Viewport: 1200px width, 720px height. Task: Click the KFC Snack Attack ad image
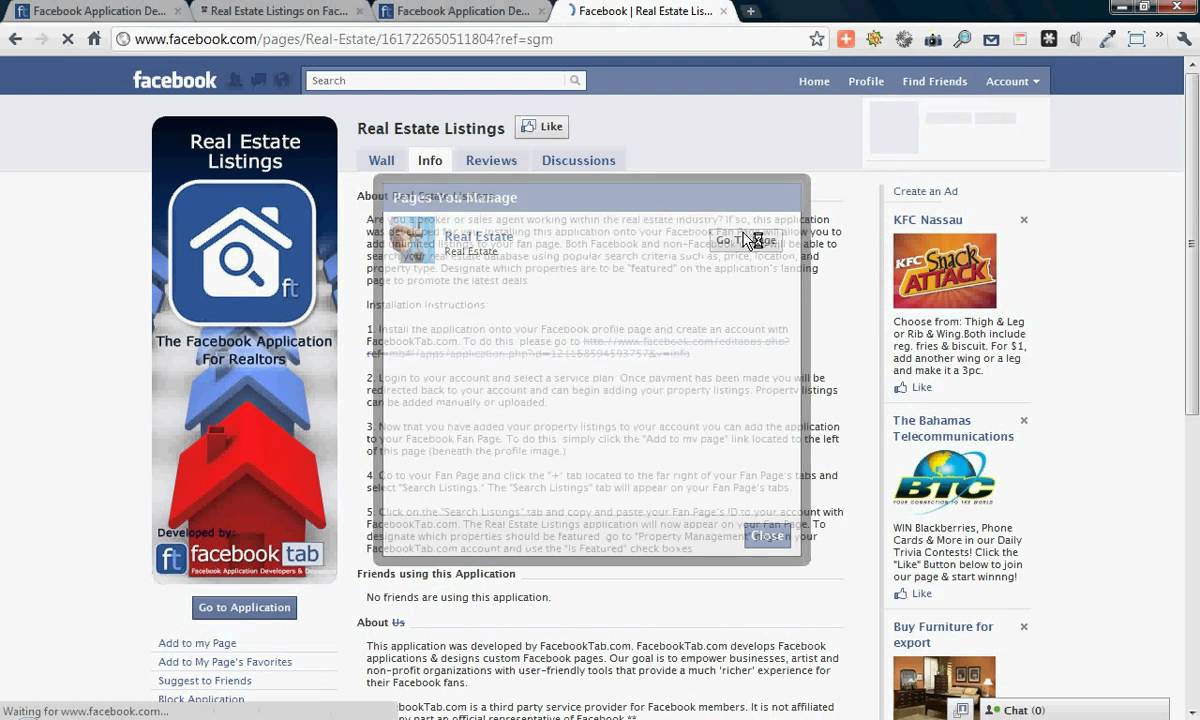[945, 271]
